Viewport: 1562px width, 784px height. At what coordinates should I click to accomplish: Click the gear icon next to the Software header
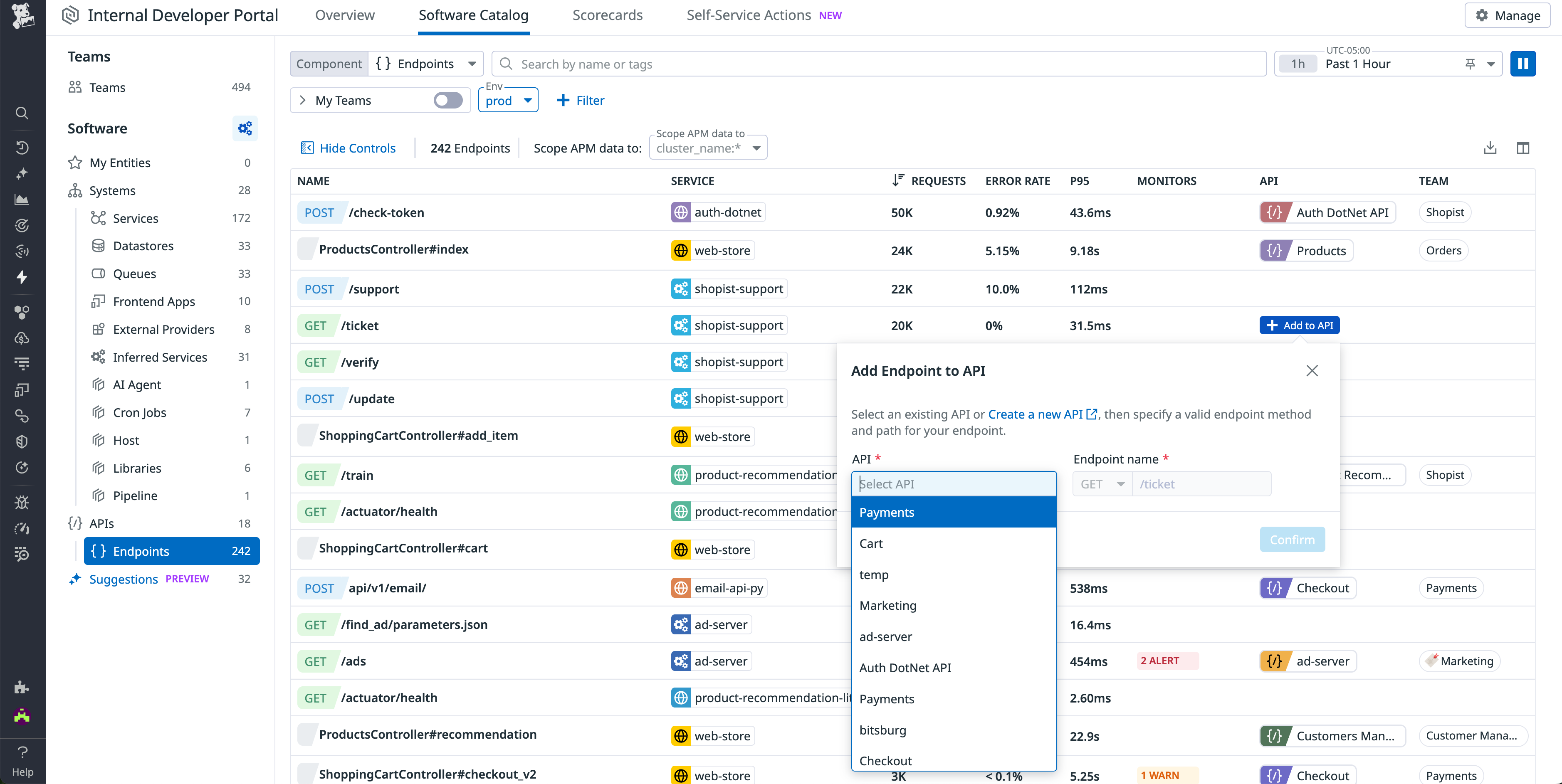click(x=245, y=128)
